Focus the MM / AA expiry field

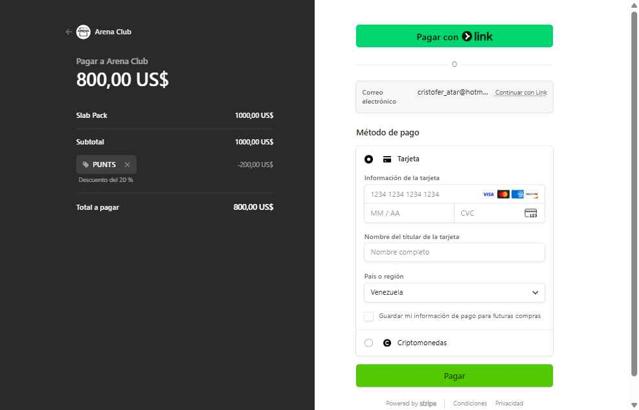(x=409, y=213)
